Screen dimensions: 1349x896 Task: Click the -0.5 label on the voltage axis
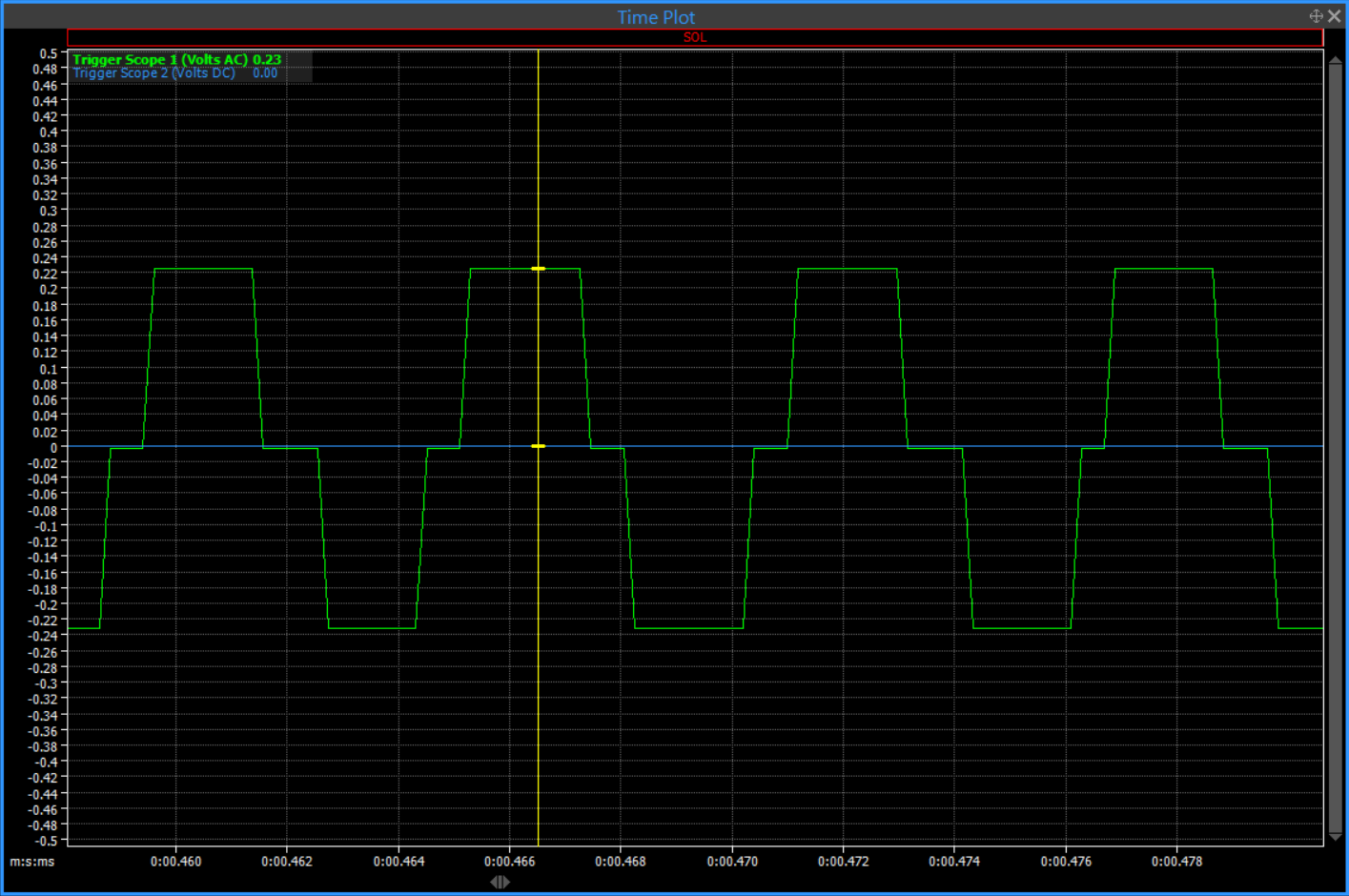[46, 841]
